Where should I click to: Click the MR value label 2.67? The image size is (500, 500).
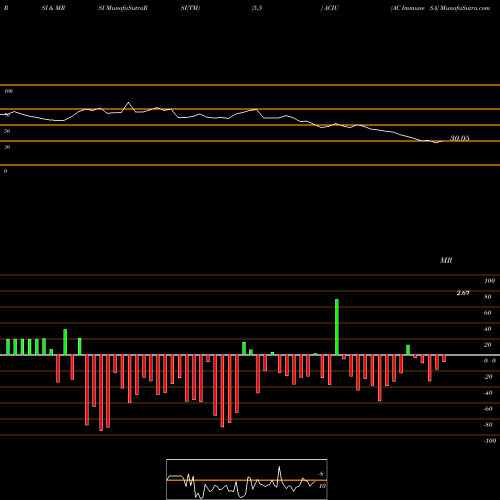click(x=463, y=293)
